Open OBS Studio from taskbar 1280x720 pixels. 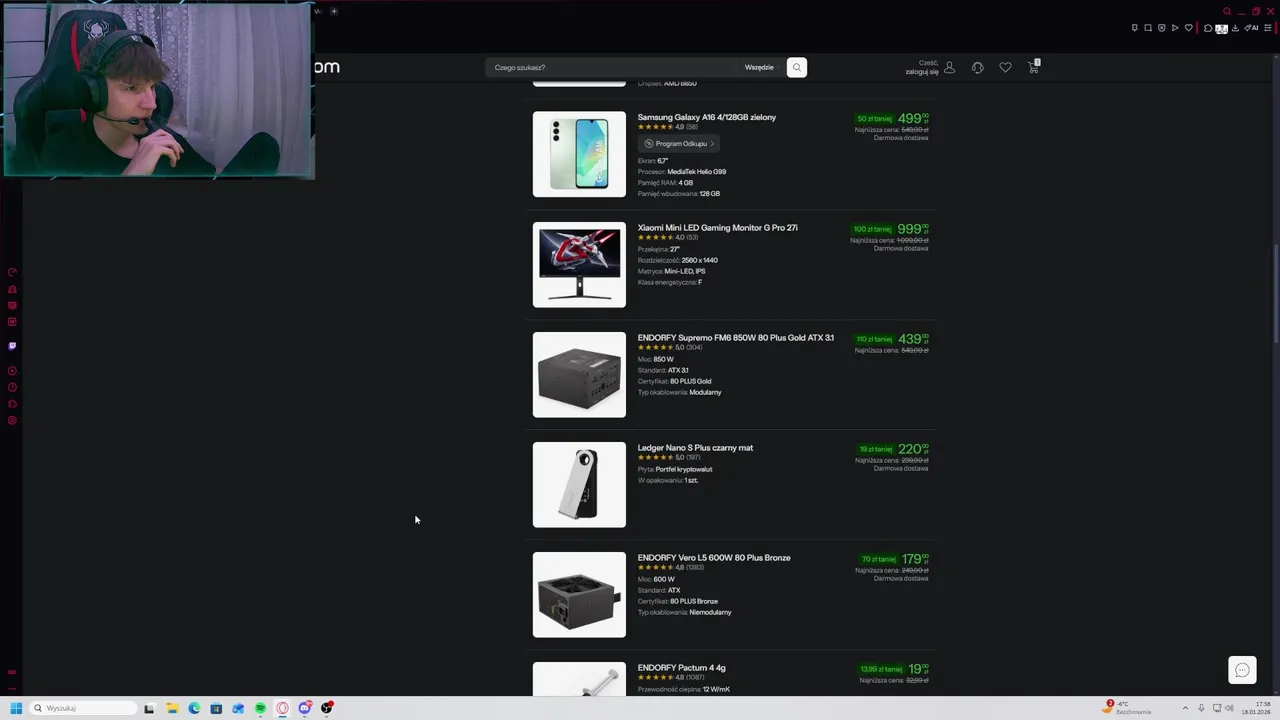(x=327, y=708)
